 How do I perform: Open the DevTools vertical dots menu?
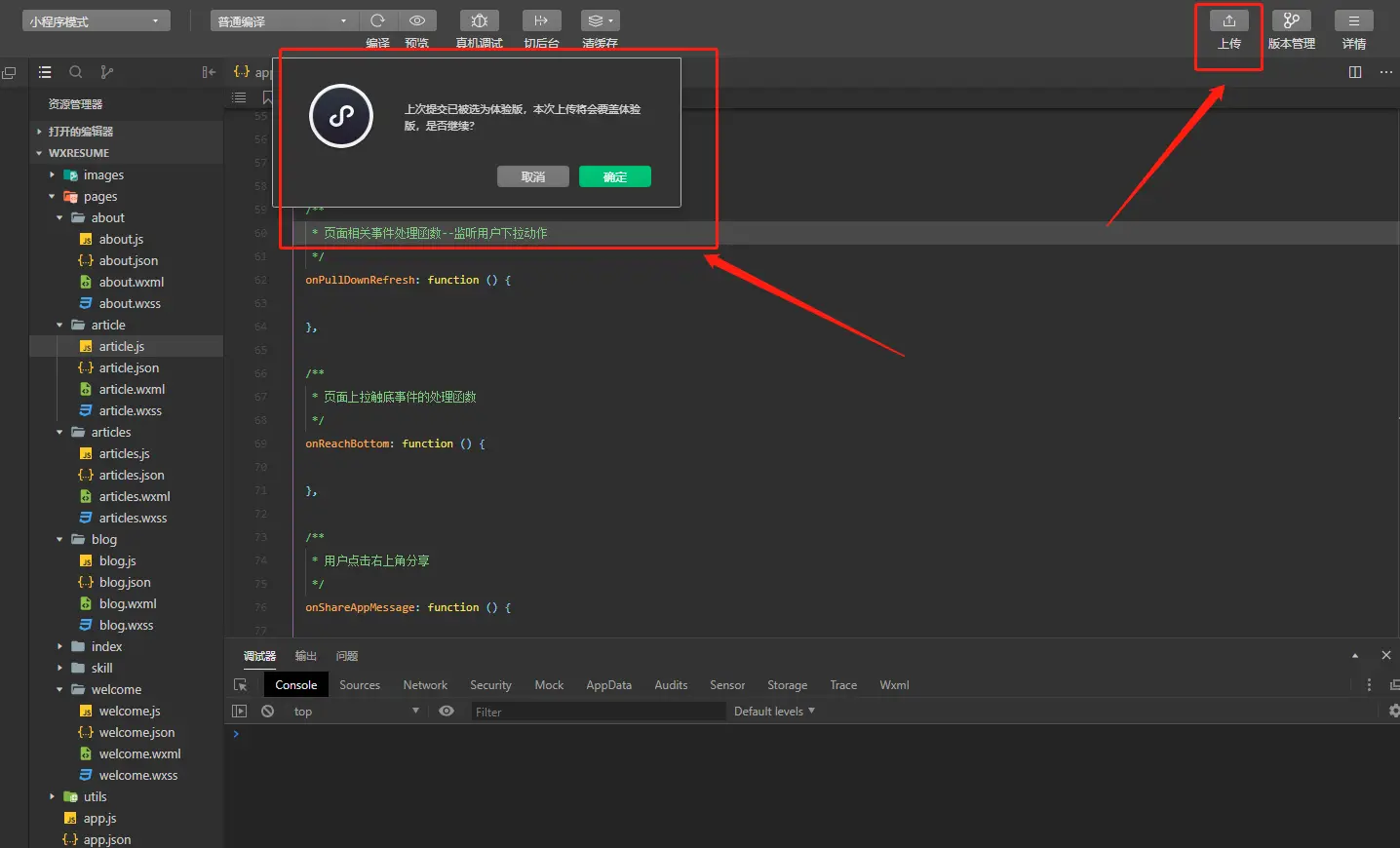[1369, 685]
